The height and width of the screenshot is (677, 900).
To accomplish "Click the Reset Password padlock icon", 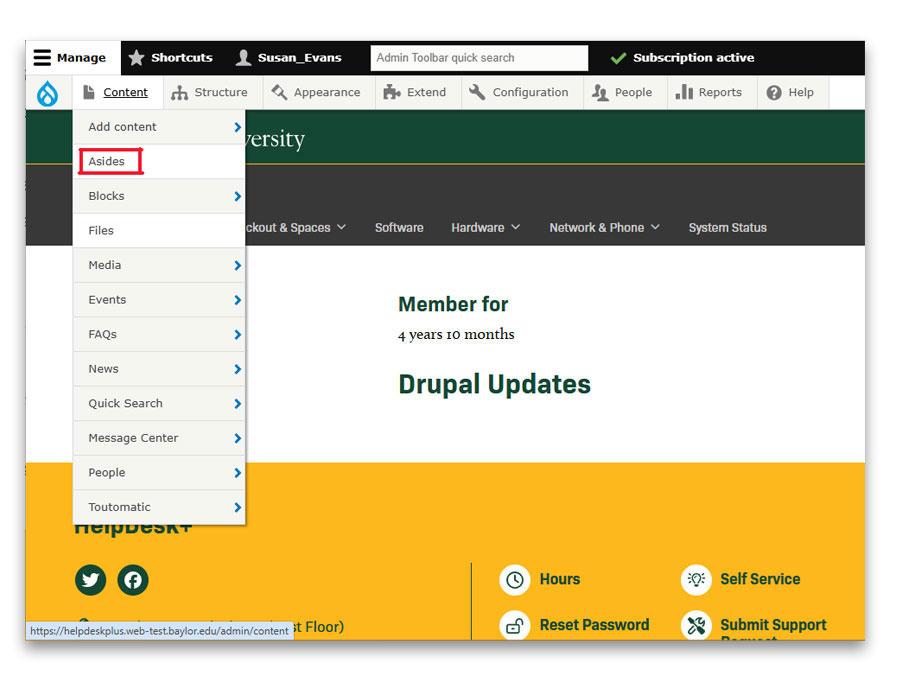I will [514, 625].
